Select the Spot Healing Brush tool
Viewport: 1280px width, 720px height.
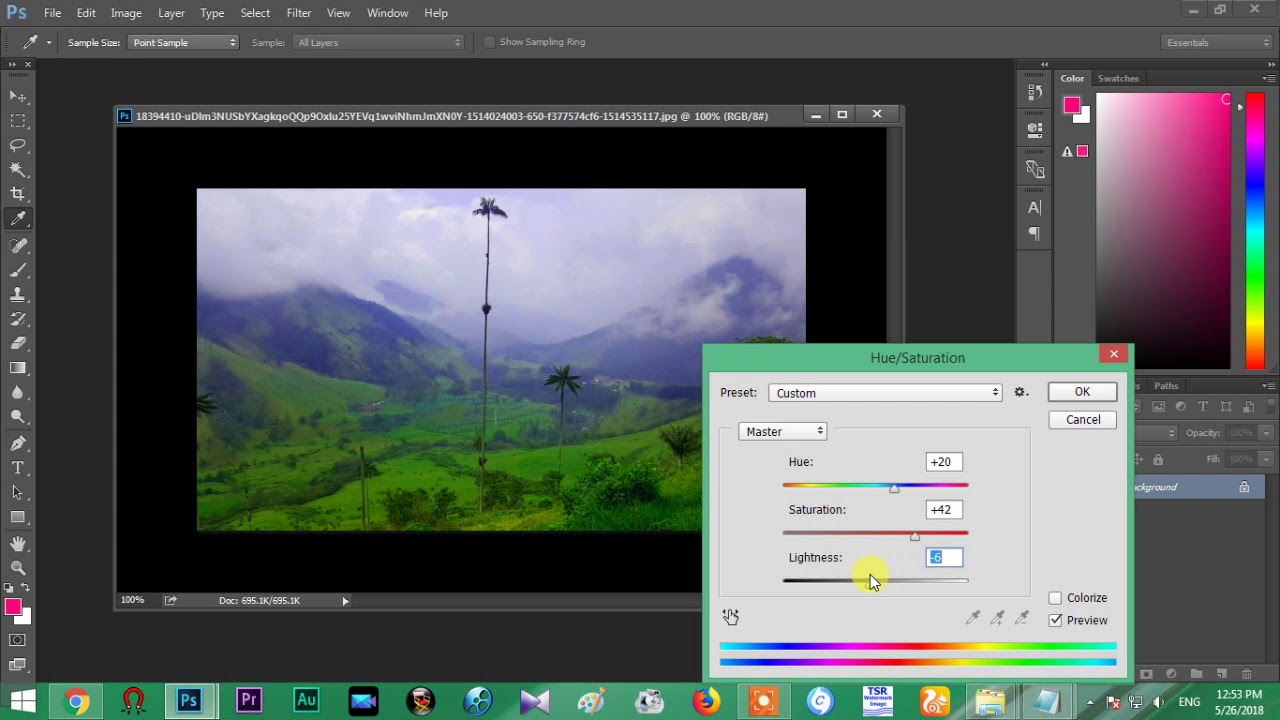[18, 246]
